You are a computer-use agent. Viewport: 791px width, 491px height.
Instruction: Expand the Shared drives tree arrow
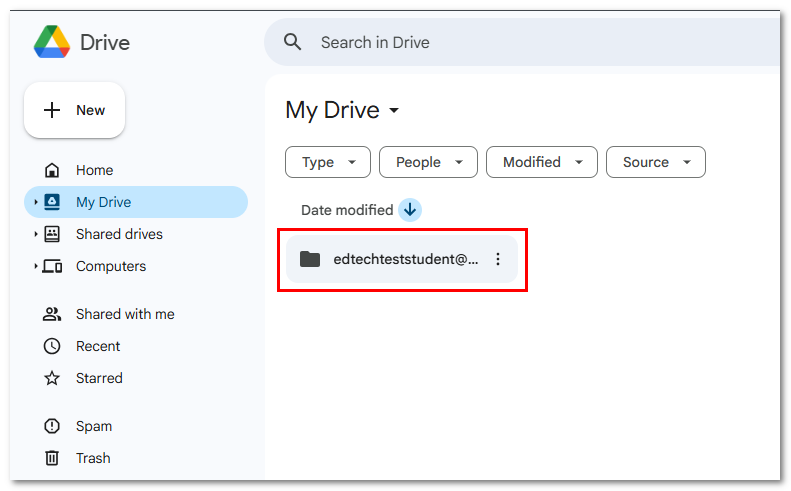[35, 234]
